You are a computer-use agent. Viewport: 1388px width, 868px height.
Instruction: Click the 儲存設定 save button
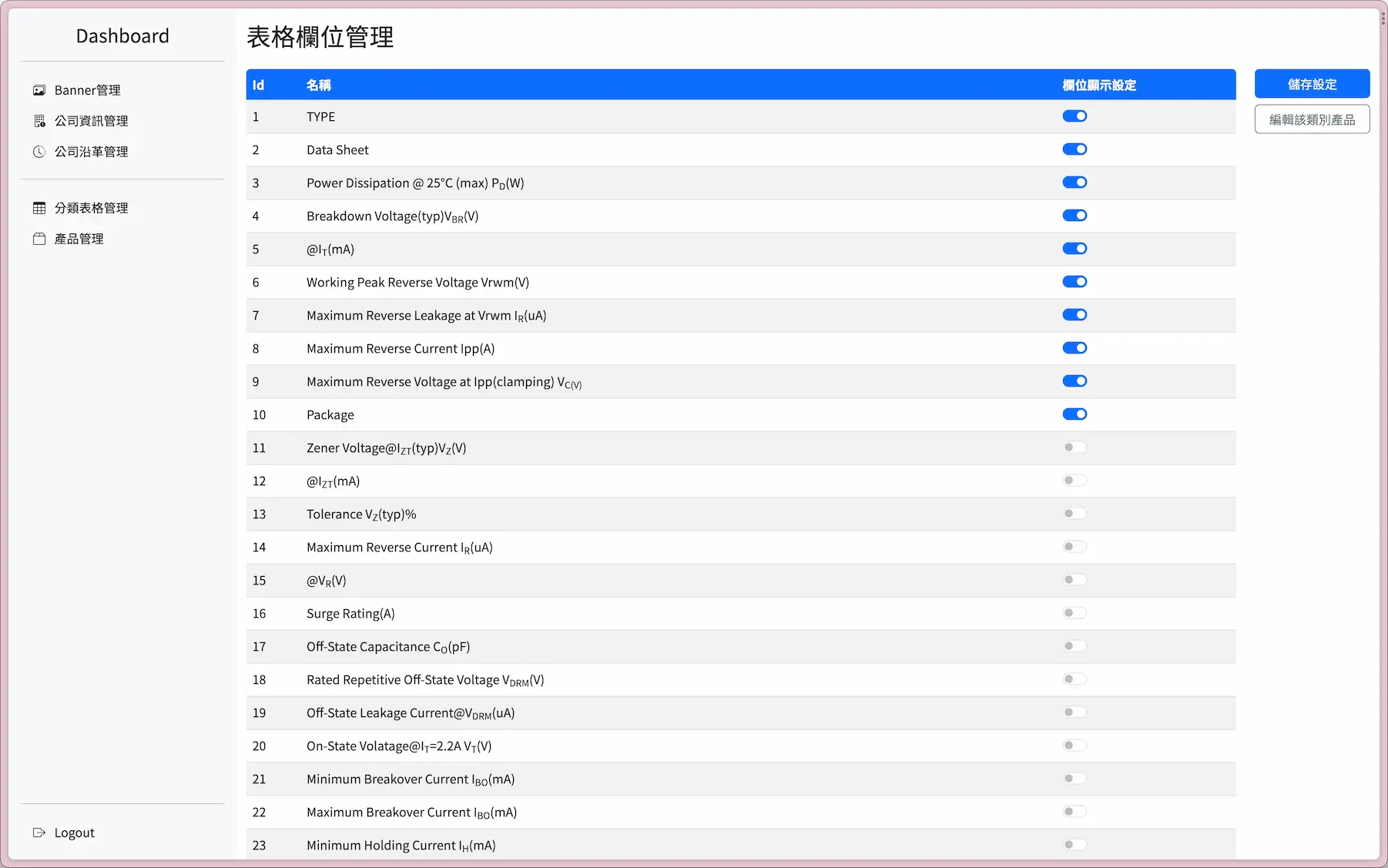tap(1312, 84)
